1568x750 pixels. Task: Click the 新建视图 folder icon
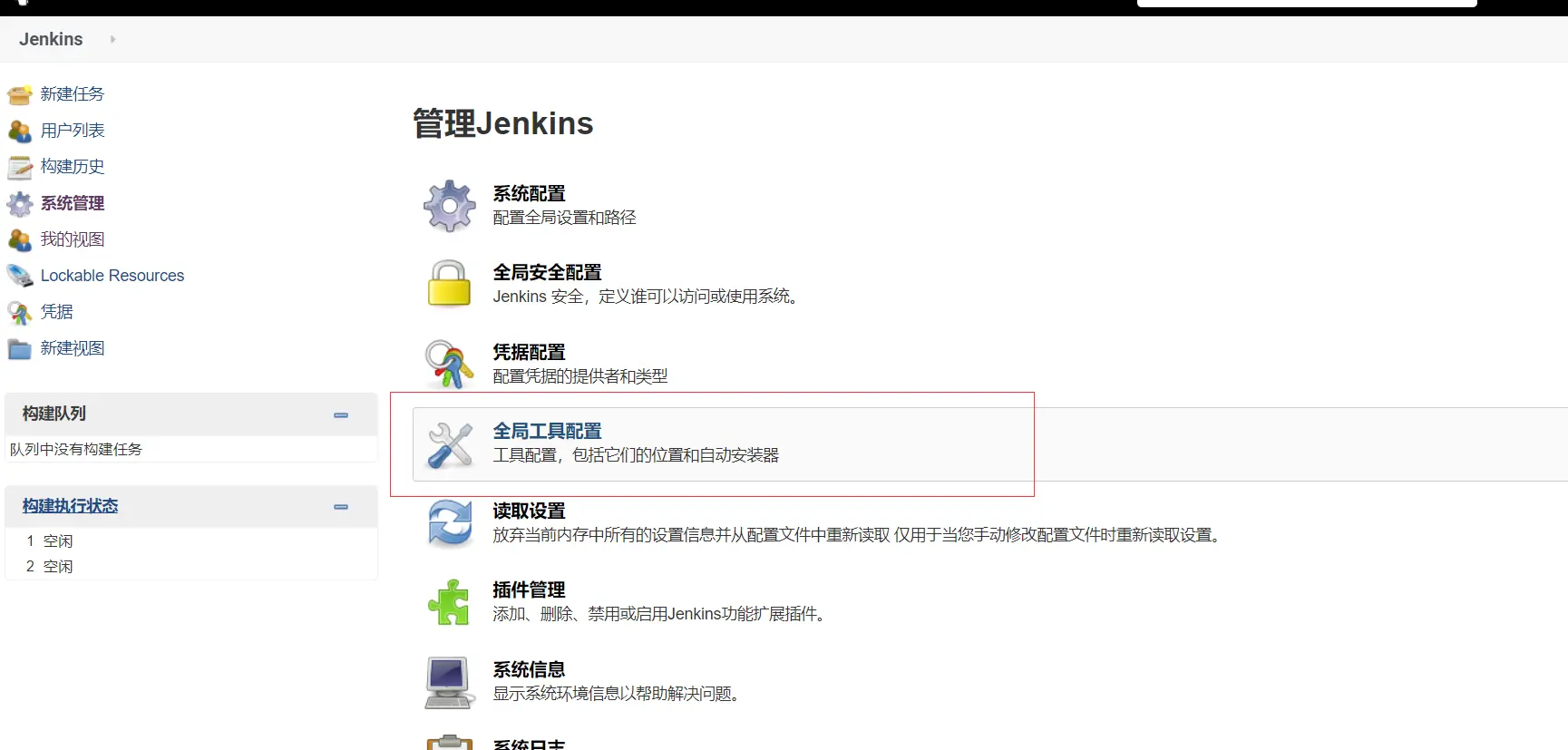click(x=20, y=348)
